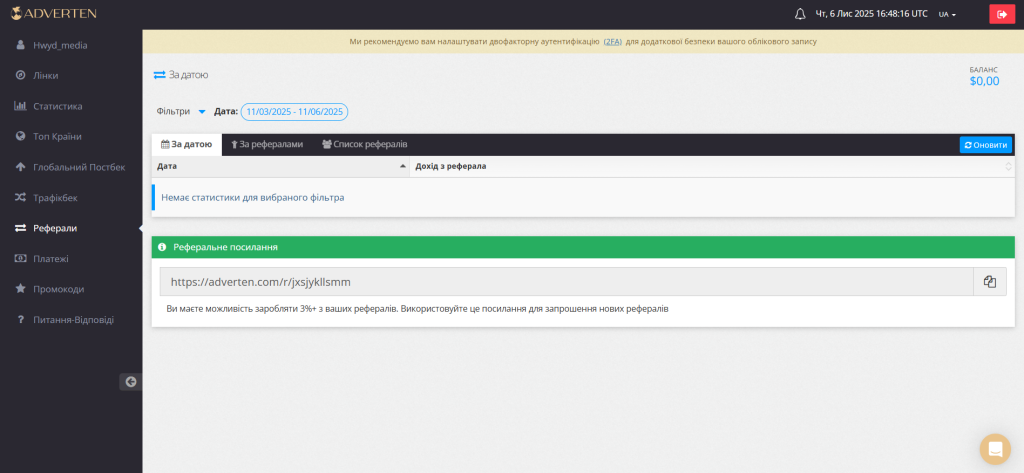Sort the table by Дата column
Viewport: 1024px width, 473px height.
tap(280, 166)
